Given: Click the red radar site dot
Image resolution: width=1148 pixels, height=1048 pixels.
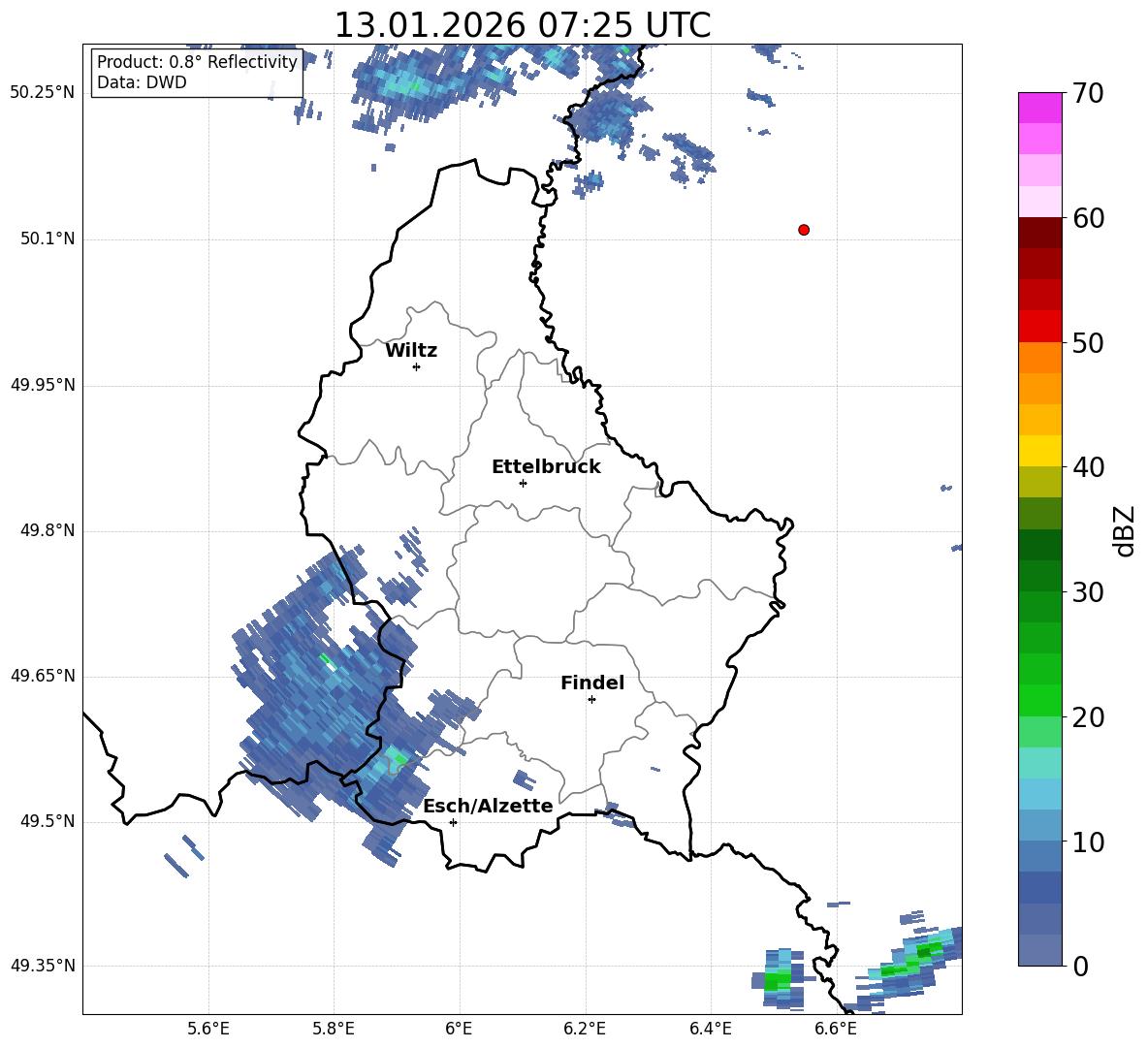Looking at the screenshot, I should pyautogui.click(x=804, y=230).
